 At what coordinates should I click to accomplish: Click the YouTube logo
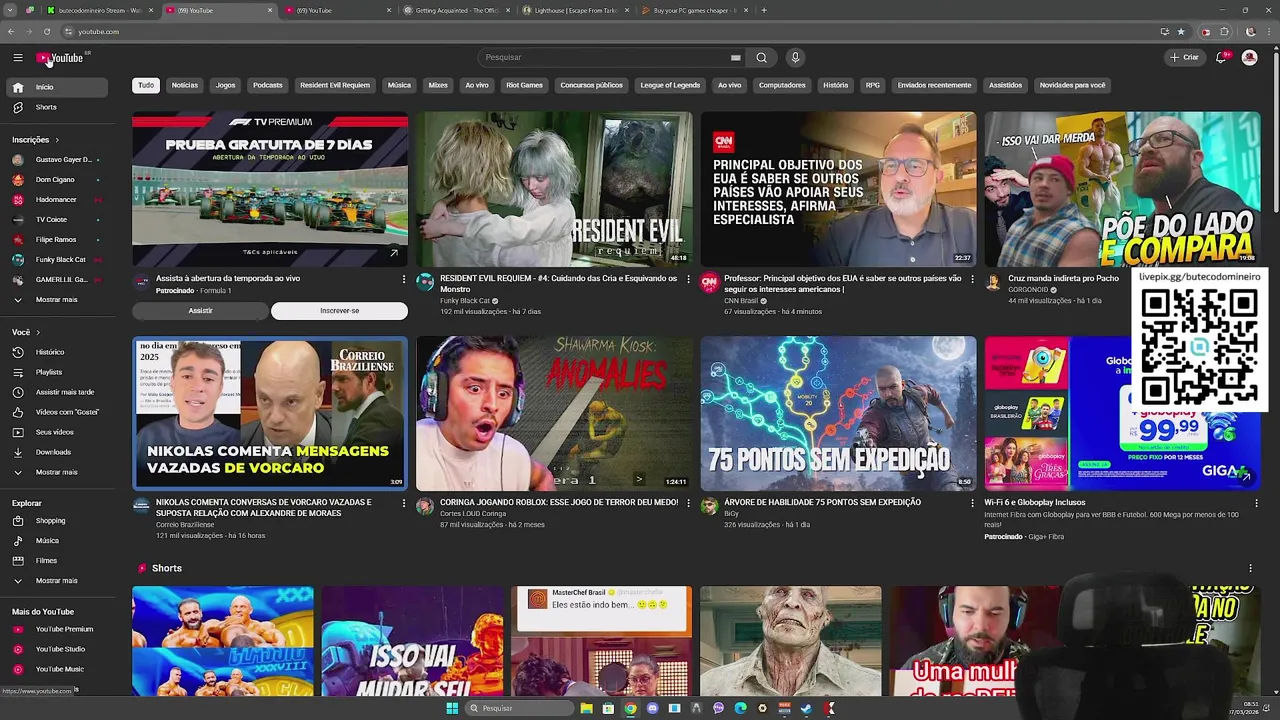[61, 58]
